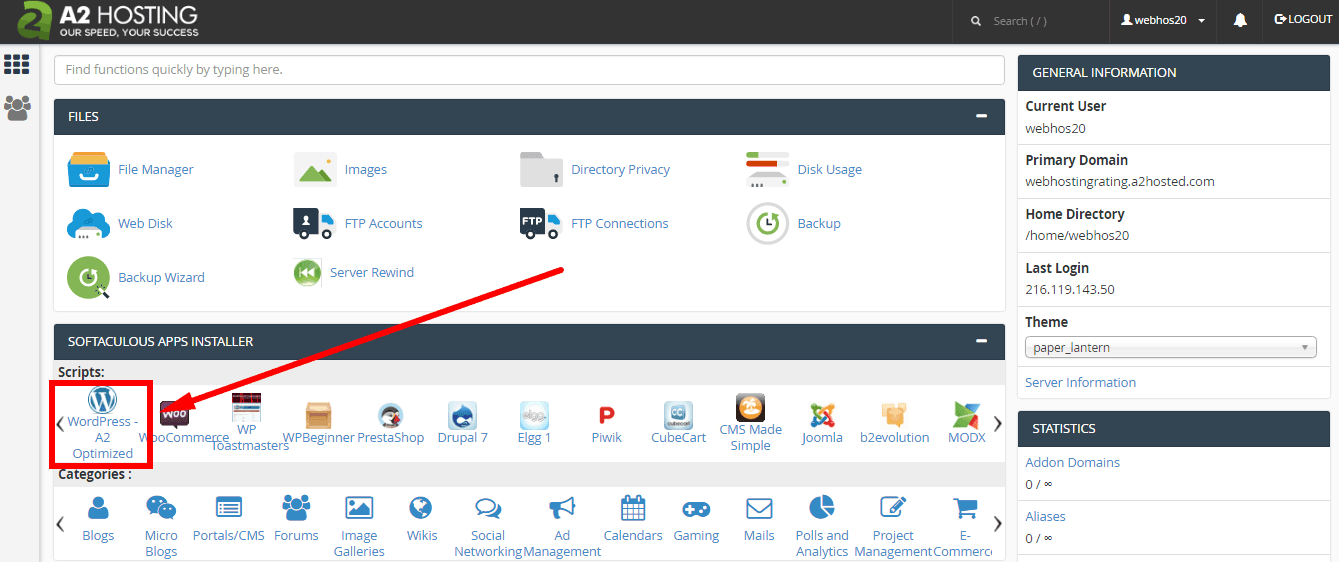
Task: Collapse Softaculous Apps Installer section
Action: tap(982, 341)
